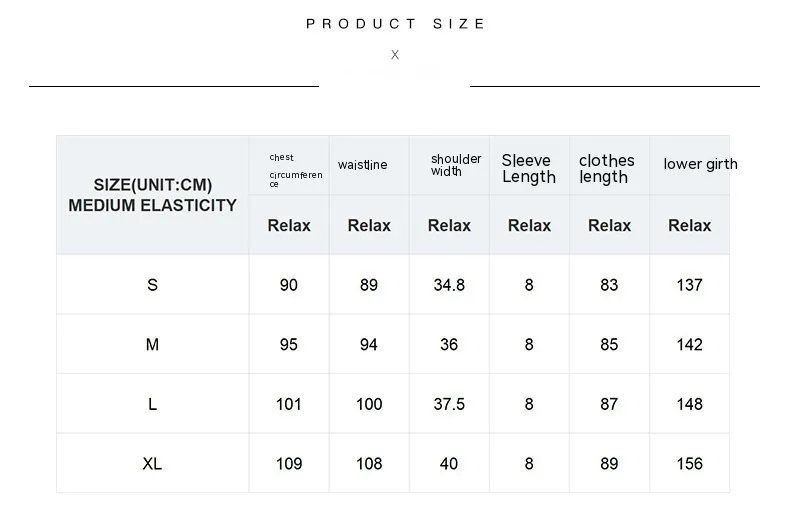790x528 pixels.
Task: Click the chest circumference column header
Action: [x=295, y=170]
